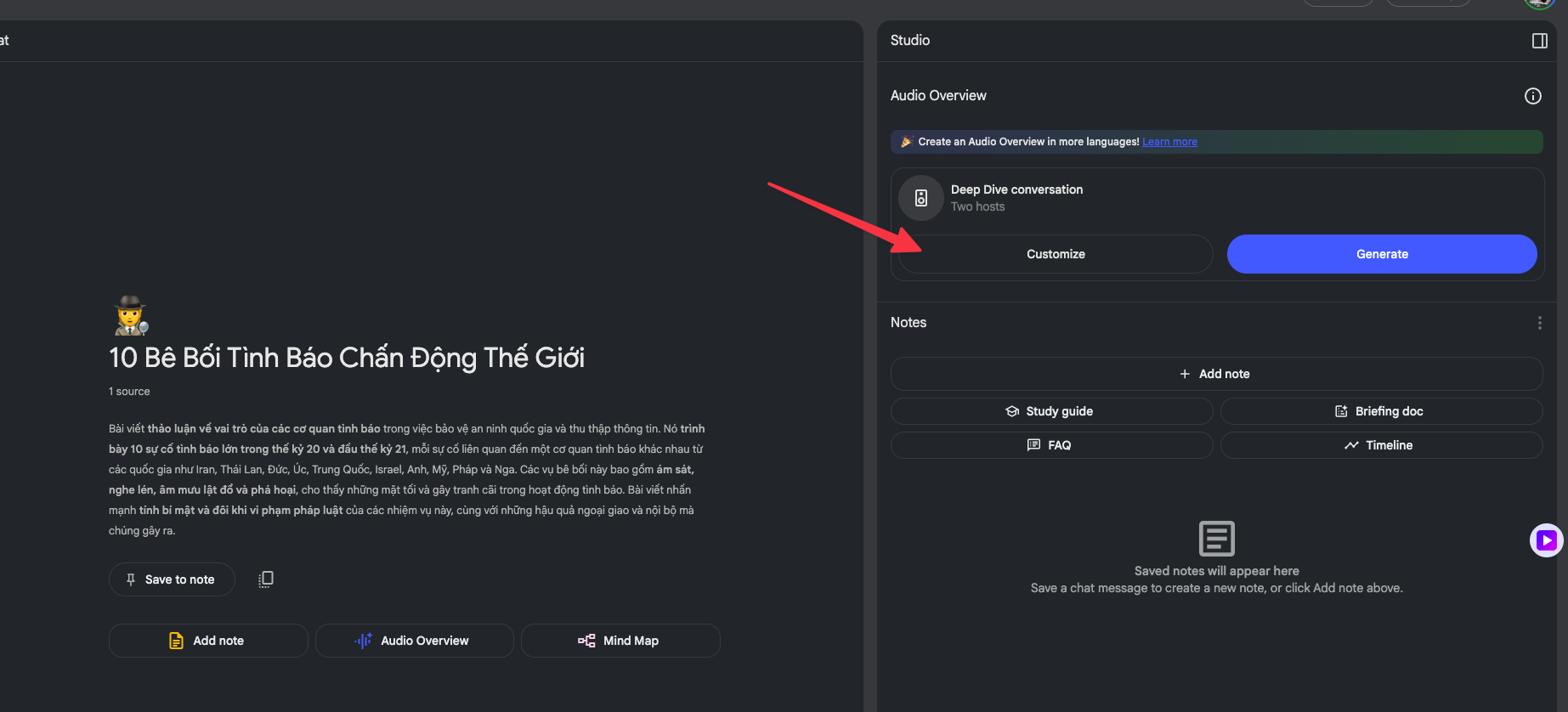This screenshot has width=1568, height=712.
Task: Add a new note in Studio
Action: point(1215,374)
